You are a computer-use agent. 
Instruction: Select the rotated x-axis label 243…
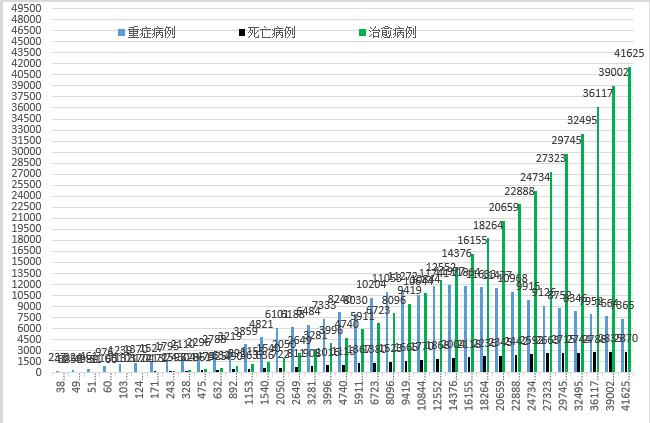click(x=170, y=387)
